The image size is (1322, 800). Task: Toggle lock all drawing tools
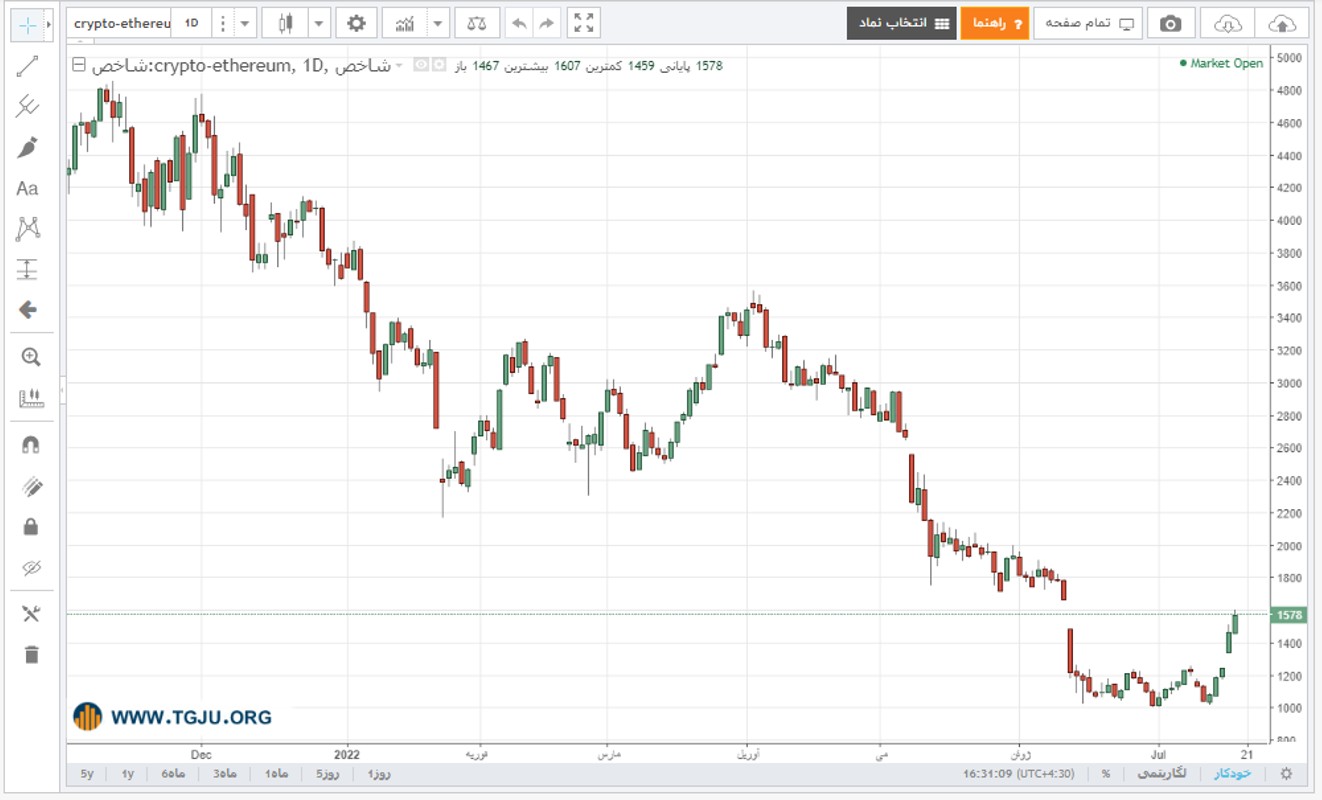tap(31, 527)
